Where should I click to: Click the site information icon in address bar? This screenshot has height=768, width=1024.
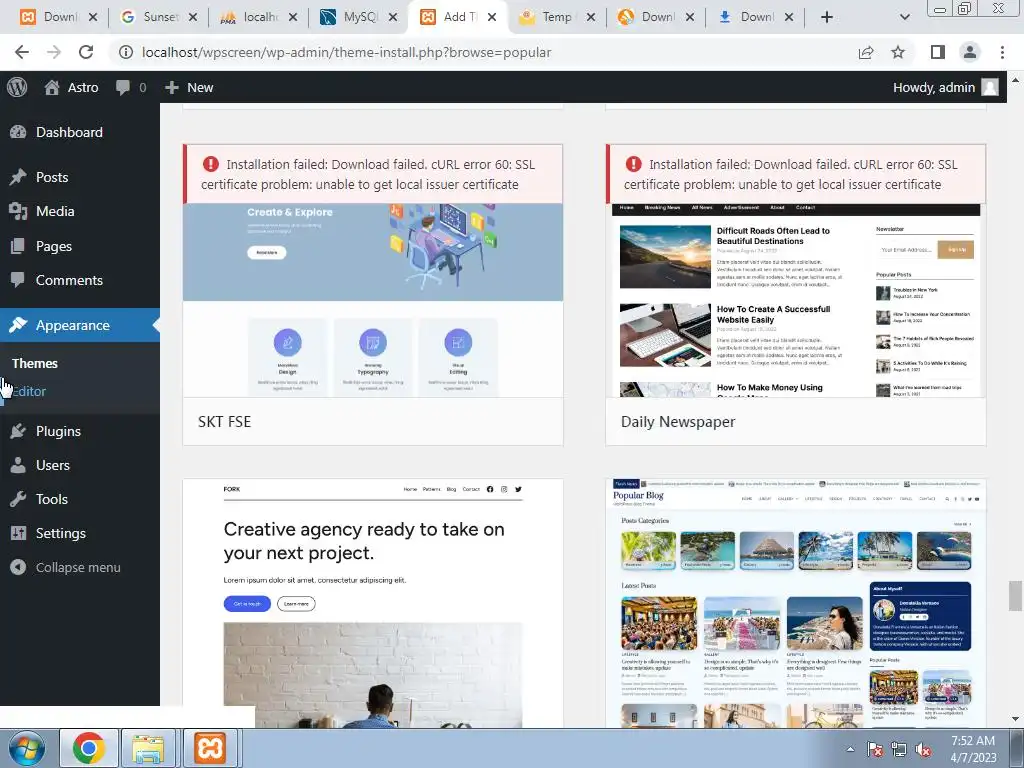pyautogui.click(x=125, y=52)
